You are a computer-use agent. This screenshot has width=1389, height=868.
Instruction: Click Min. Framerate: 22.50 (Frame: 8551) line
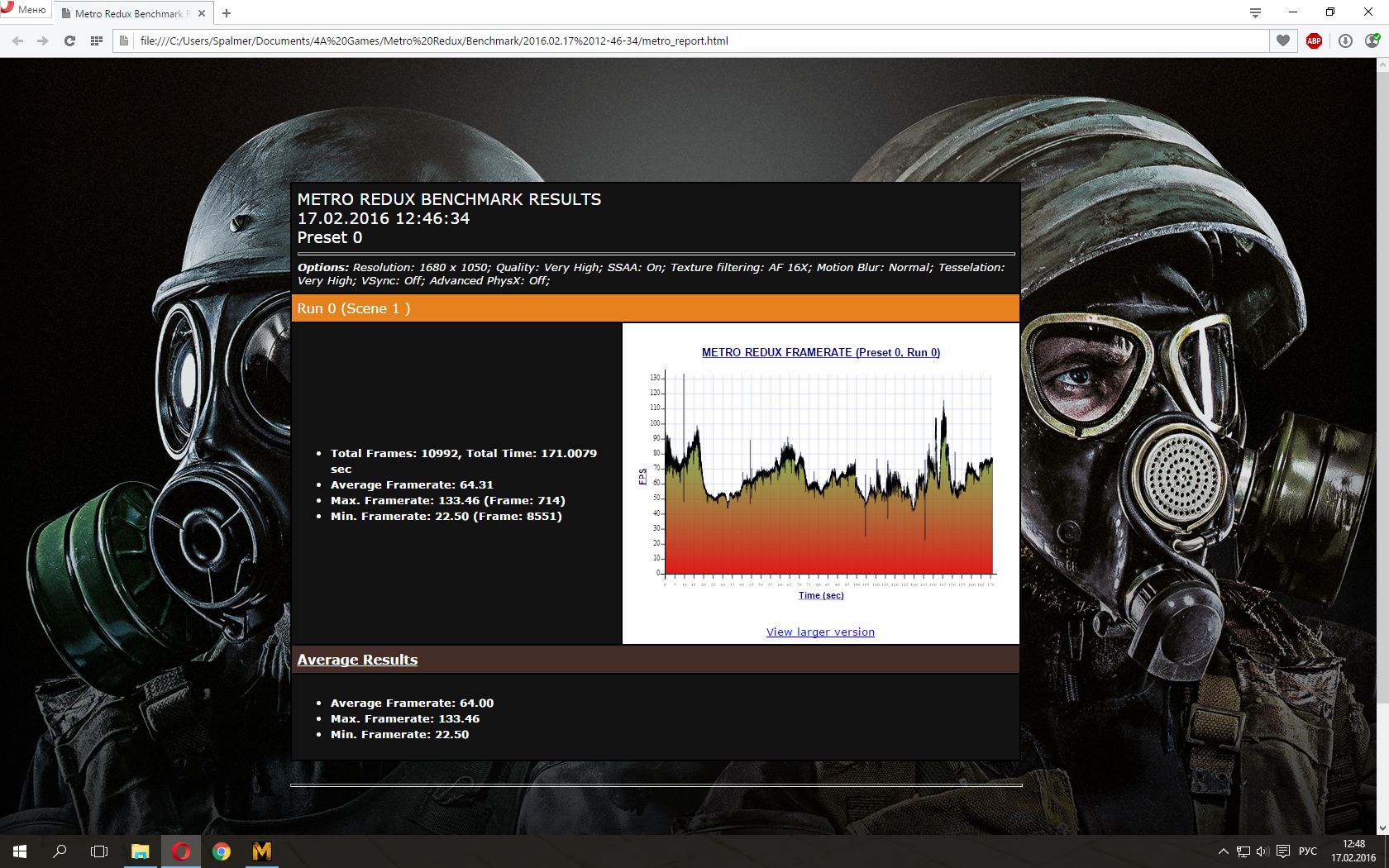pyautogui.click(x=446, y=516)
